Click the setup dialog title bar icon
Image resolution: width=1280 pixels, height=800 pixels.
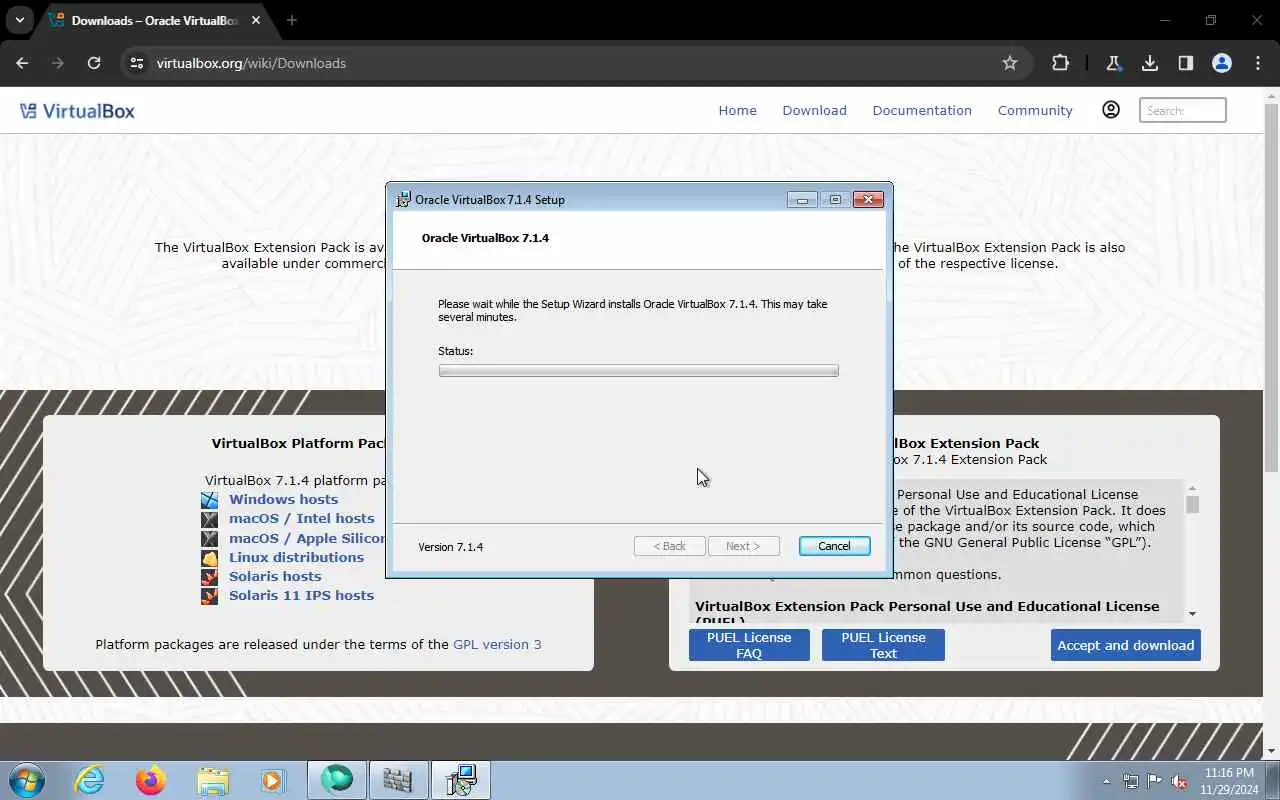(403, 199)
